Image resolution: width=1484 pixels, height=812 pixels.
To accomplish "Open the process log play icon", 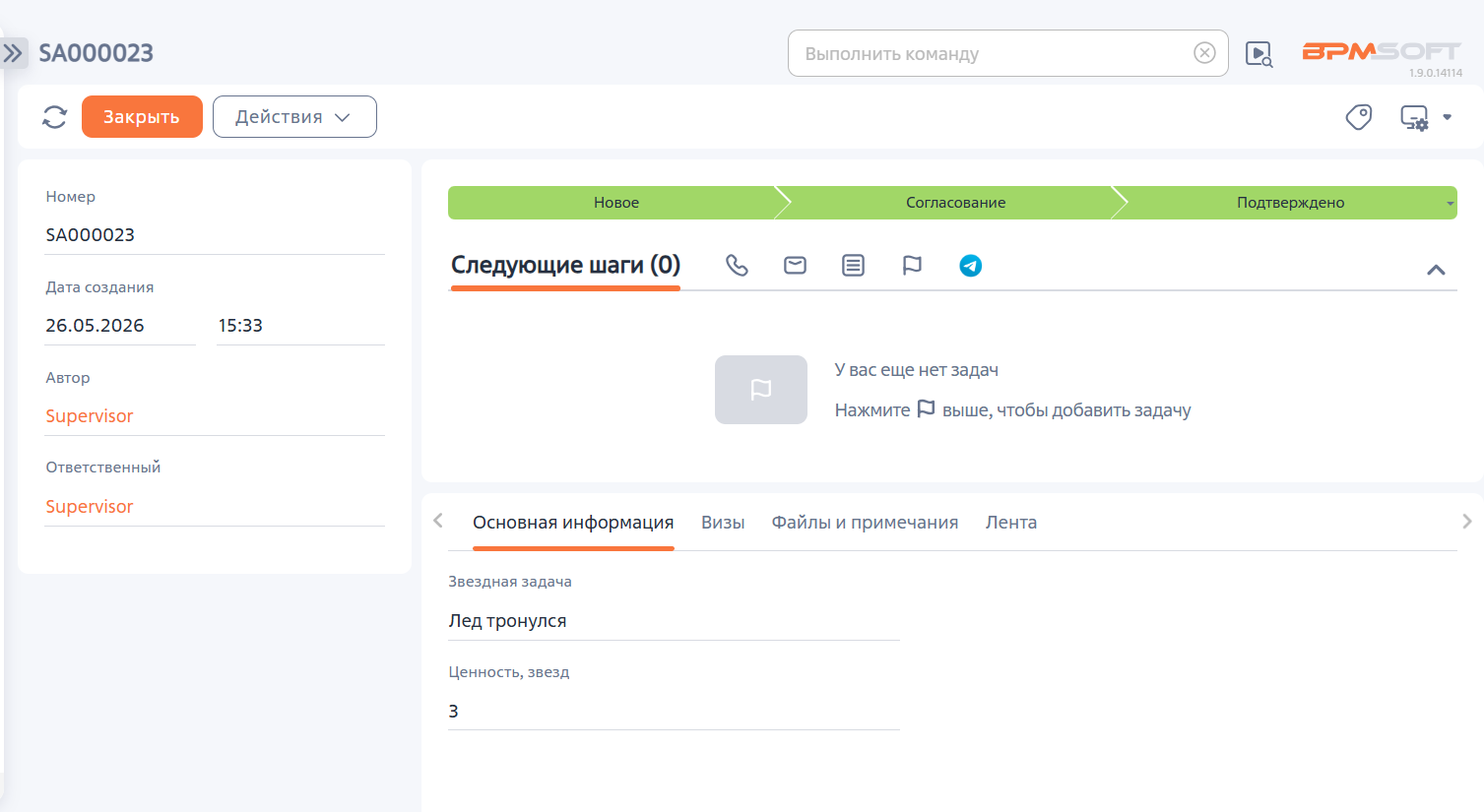I will [1258, 54].
